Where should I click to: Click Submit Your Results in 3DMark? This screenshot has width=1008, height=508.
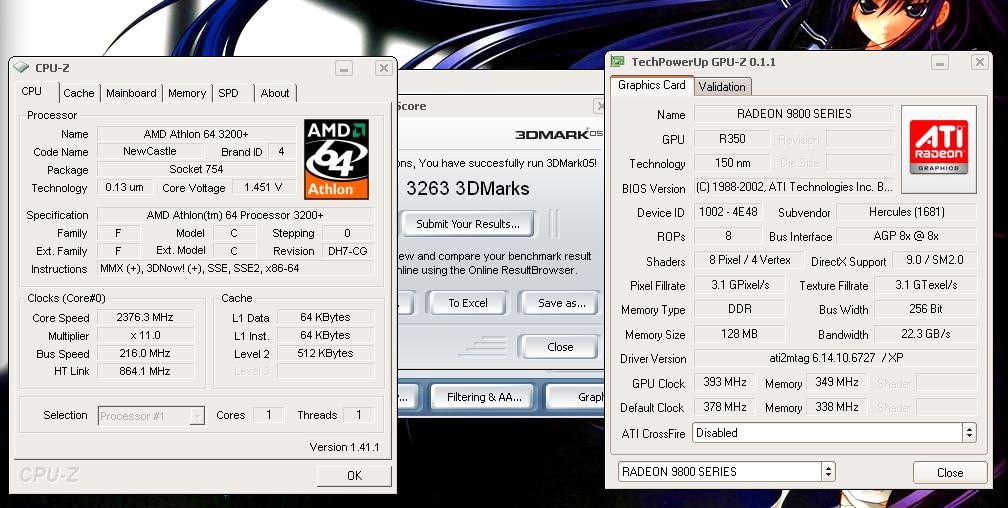[x=468, y=224]
